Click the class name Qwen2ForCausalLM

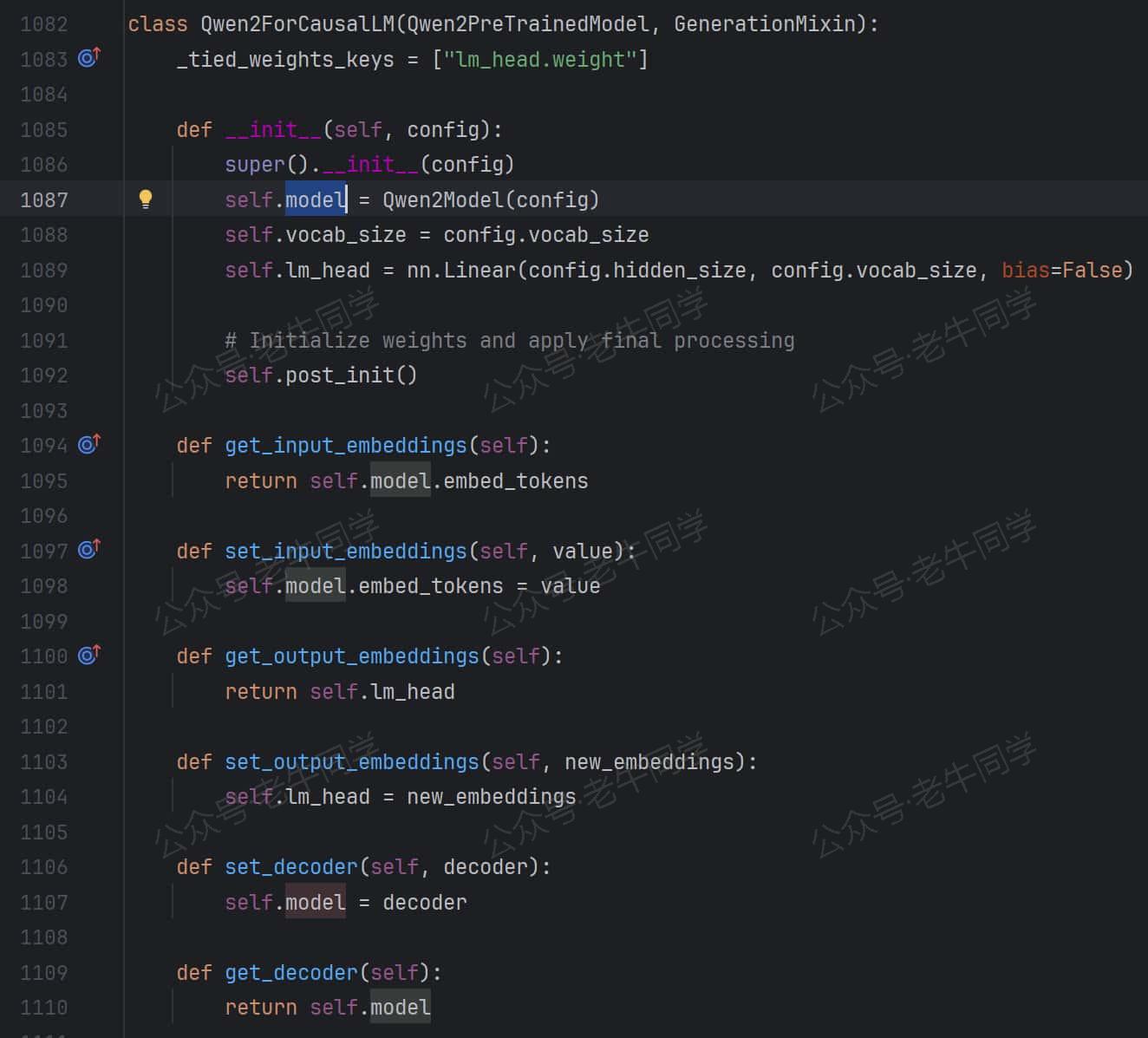tap(297, 24)
